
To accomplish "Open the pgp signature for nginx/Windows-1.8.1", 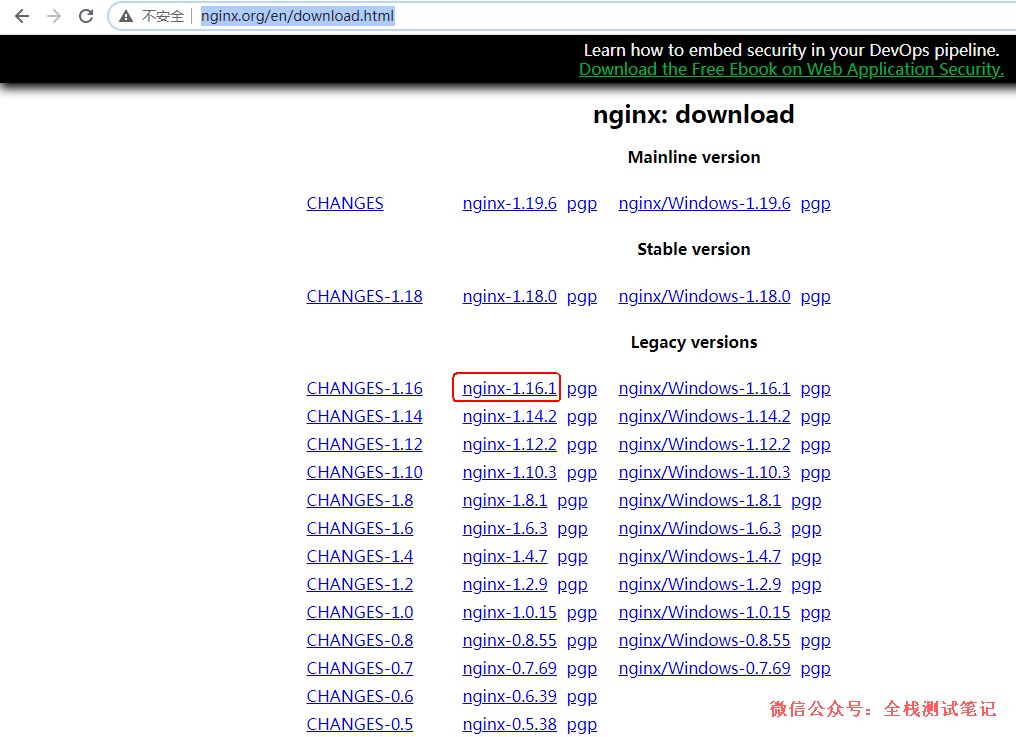I will click(x=806, y=502).
